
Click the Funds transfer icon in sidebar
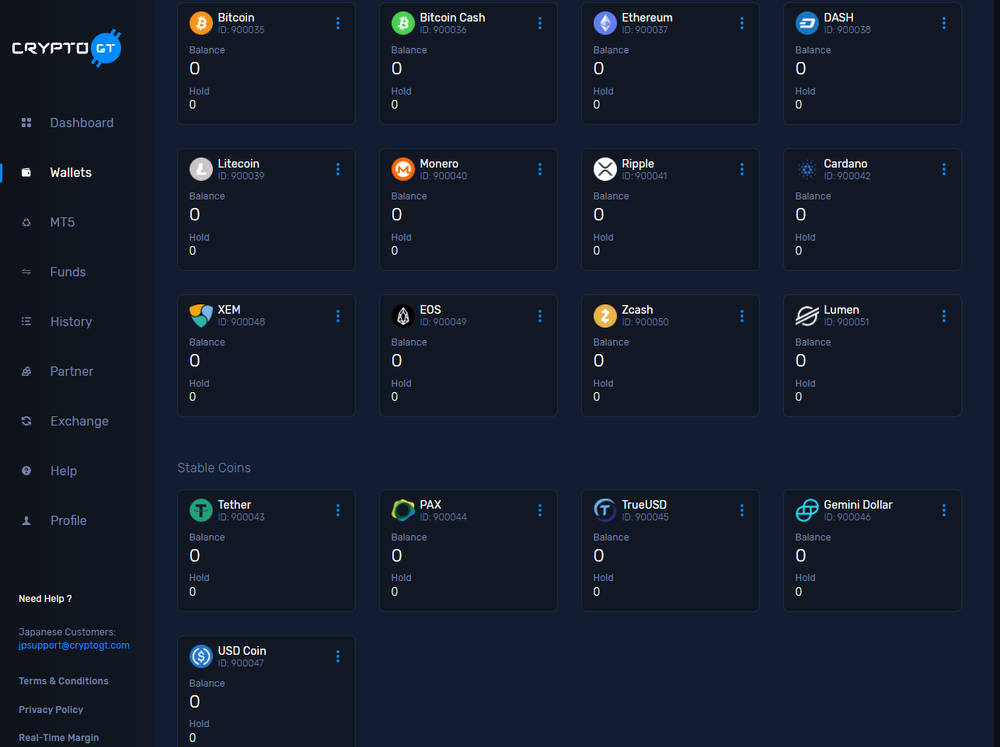pos(26,272)
